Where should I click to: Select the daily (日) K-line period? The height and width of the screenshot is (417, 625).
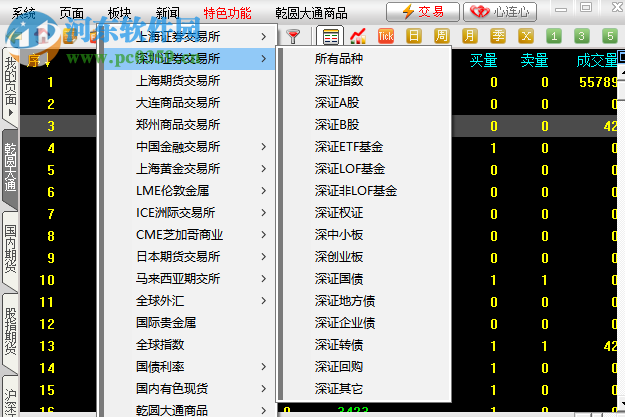pyautogui.click(x=414, y=36)
